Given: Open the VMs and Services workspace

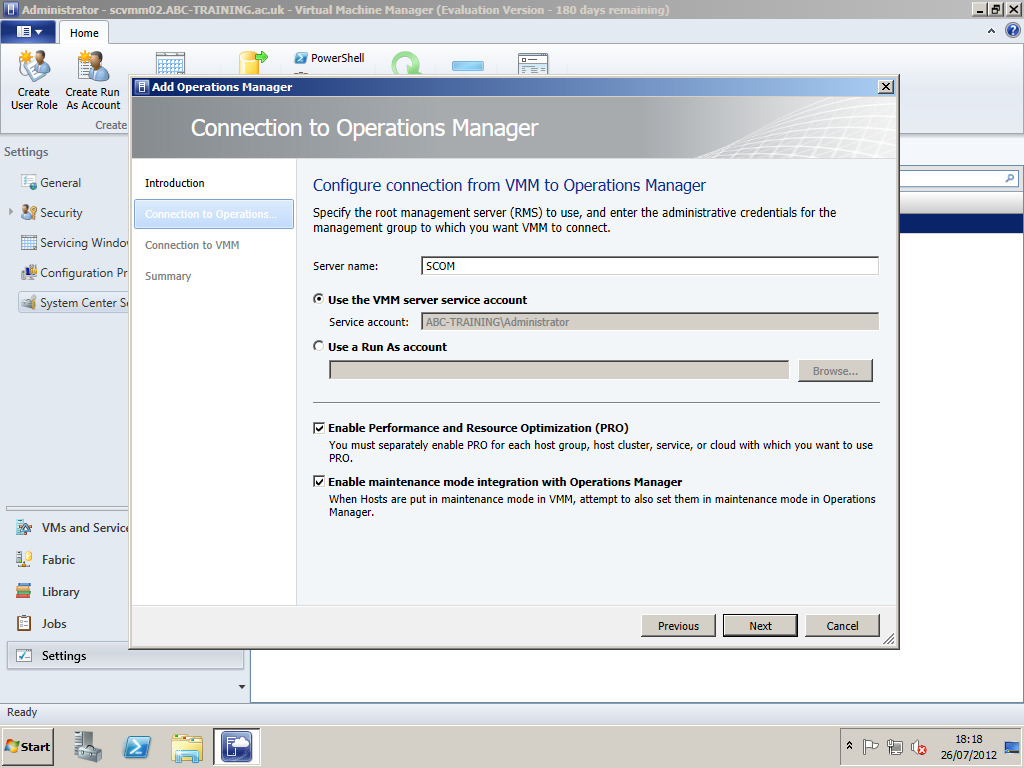Looking at the screenshot, I should tap(71, 528).
